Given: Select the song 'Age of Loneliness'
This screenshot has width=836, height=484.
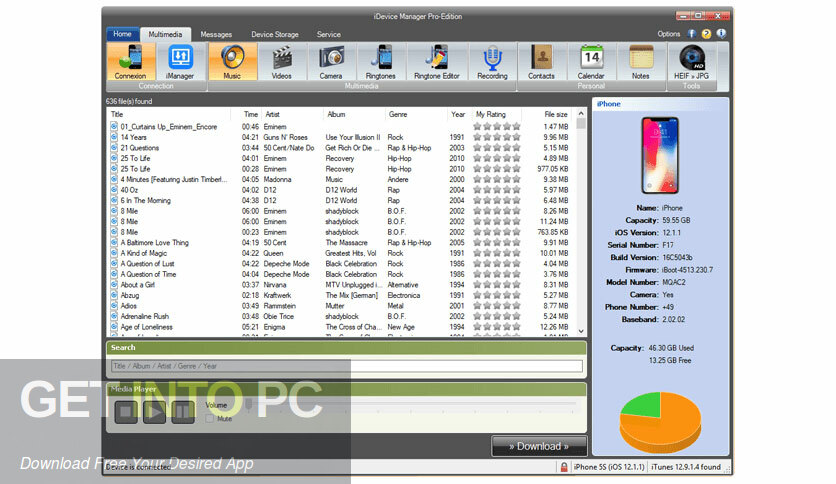Looking at the screenshot, I should coord(147,327).
